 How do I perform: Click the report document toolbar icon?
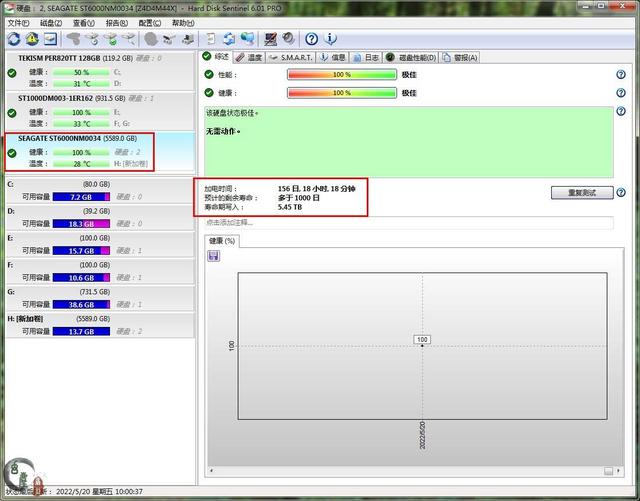click(x=211, y=39)
